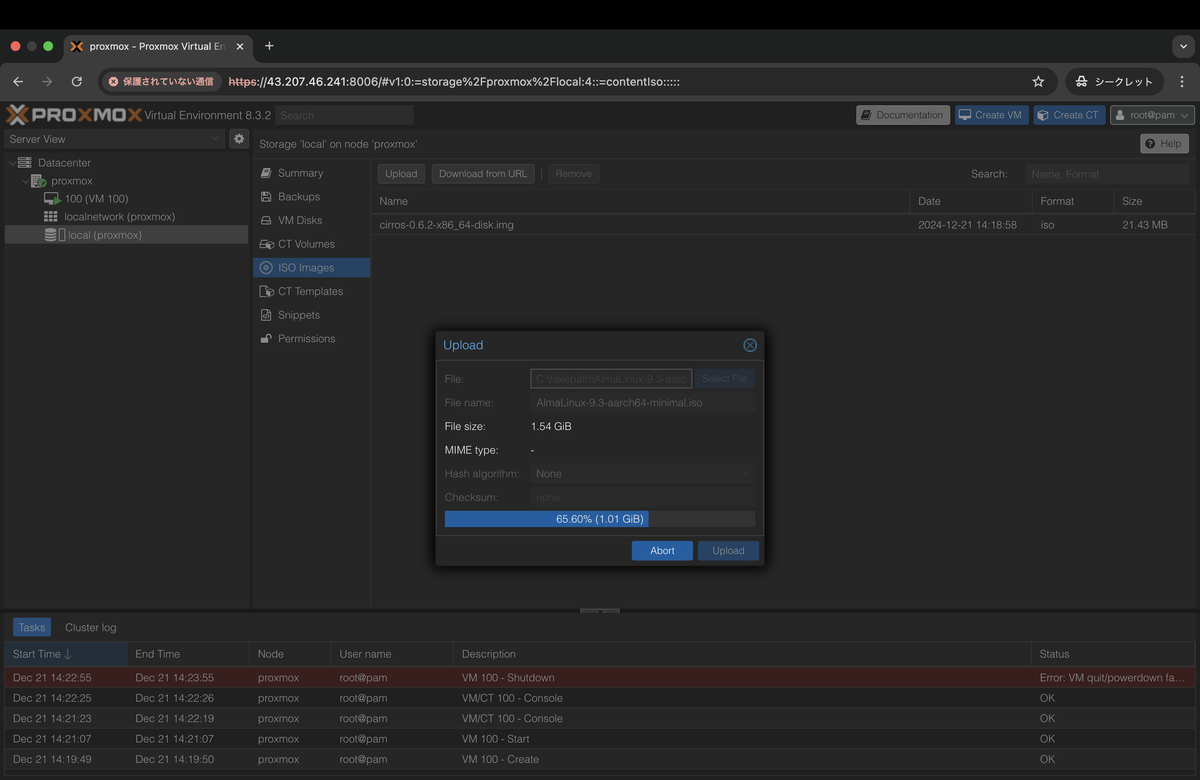Open CT Templates section
1200x780 pixels.
[x=311, y=291]
